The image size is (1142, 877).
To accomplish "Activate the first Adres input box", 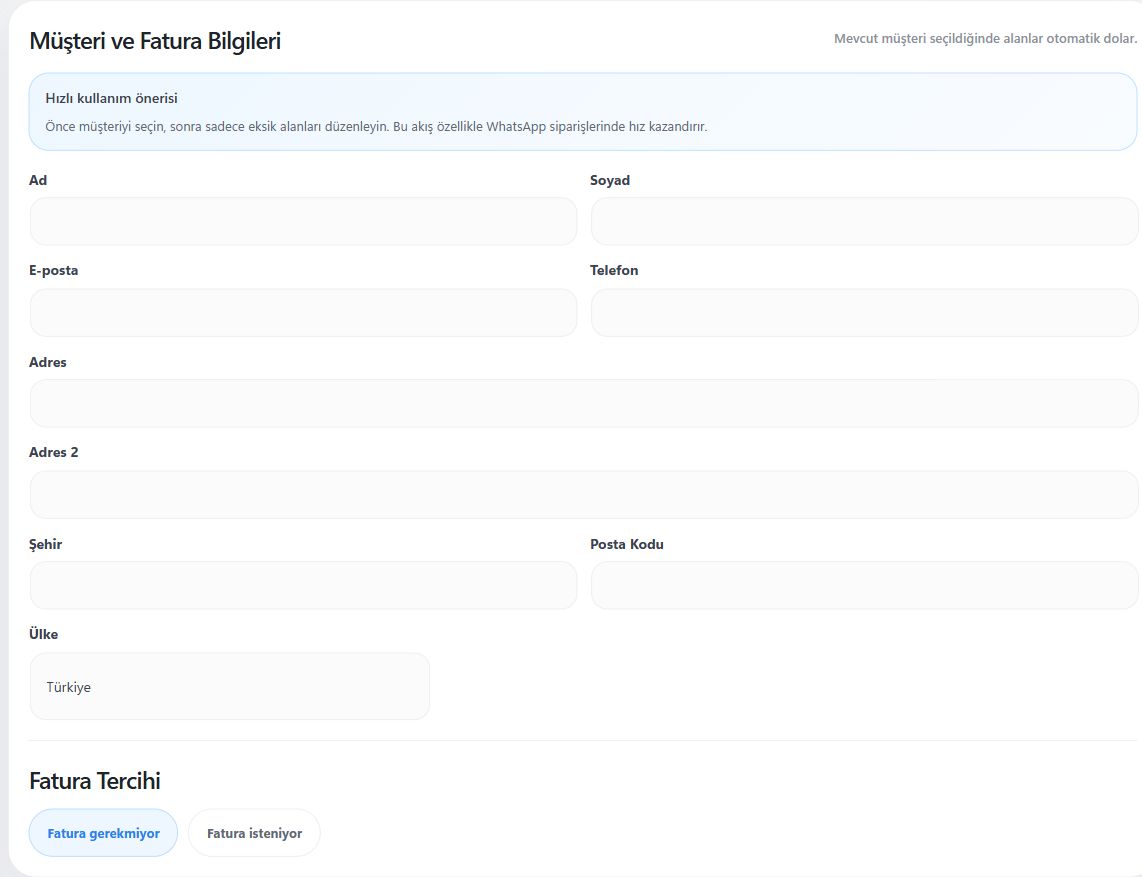I will pos(583,404).
